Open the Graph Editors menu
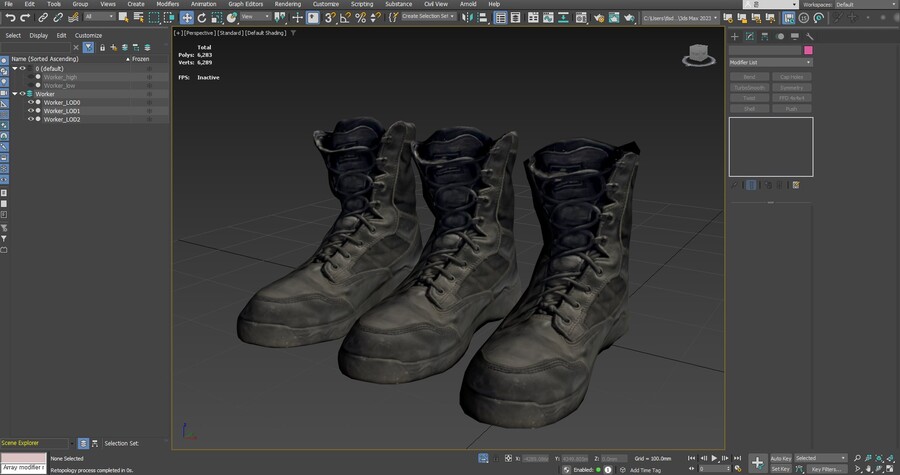 [245, 4]
